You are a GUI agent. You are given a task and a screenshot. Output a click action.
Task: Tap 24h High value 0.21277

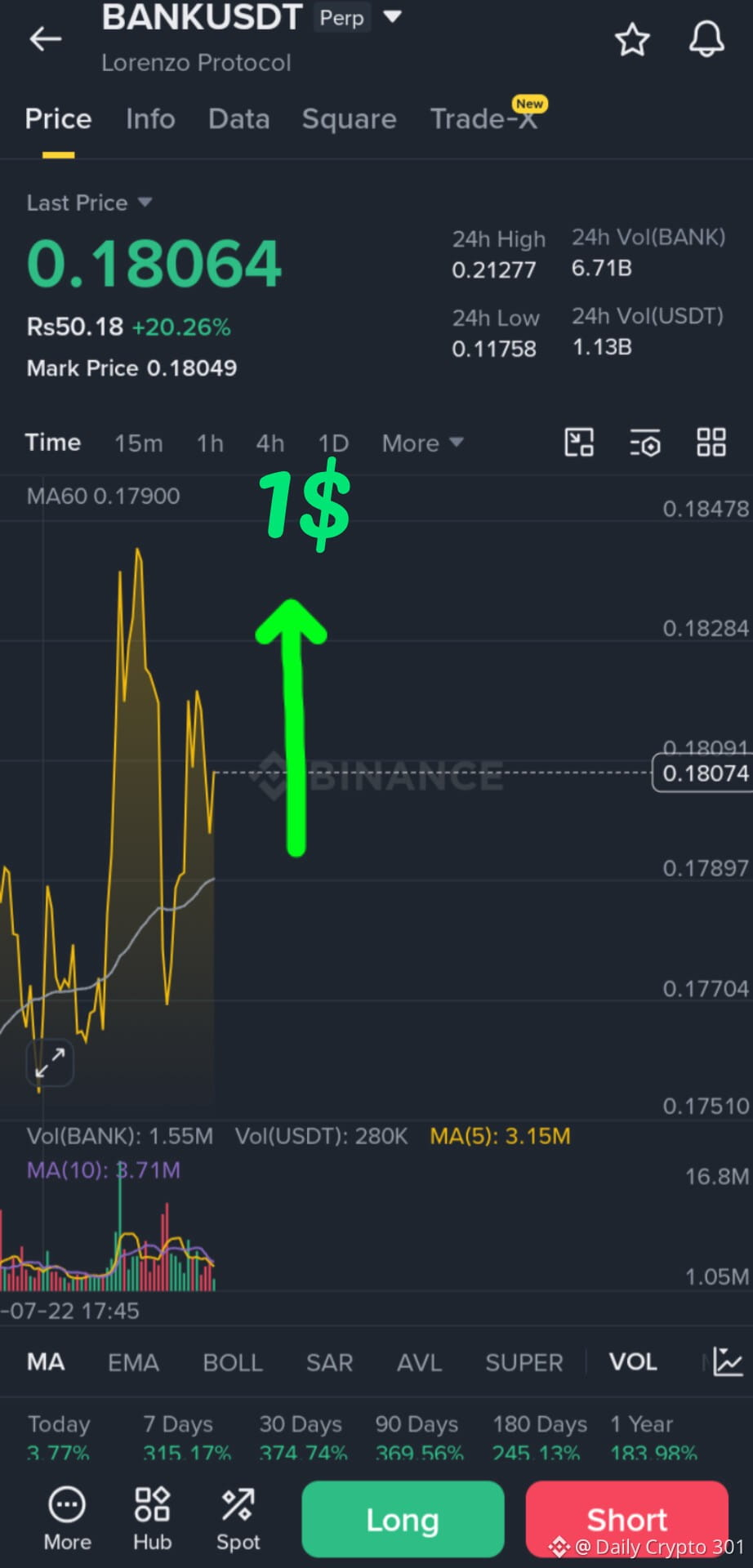[494, 270]
